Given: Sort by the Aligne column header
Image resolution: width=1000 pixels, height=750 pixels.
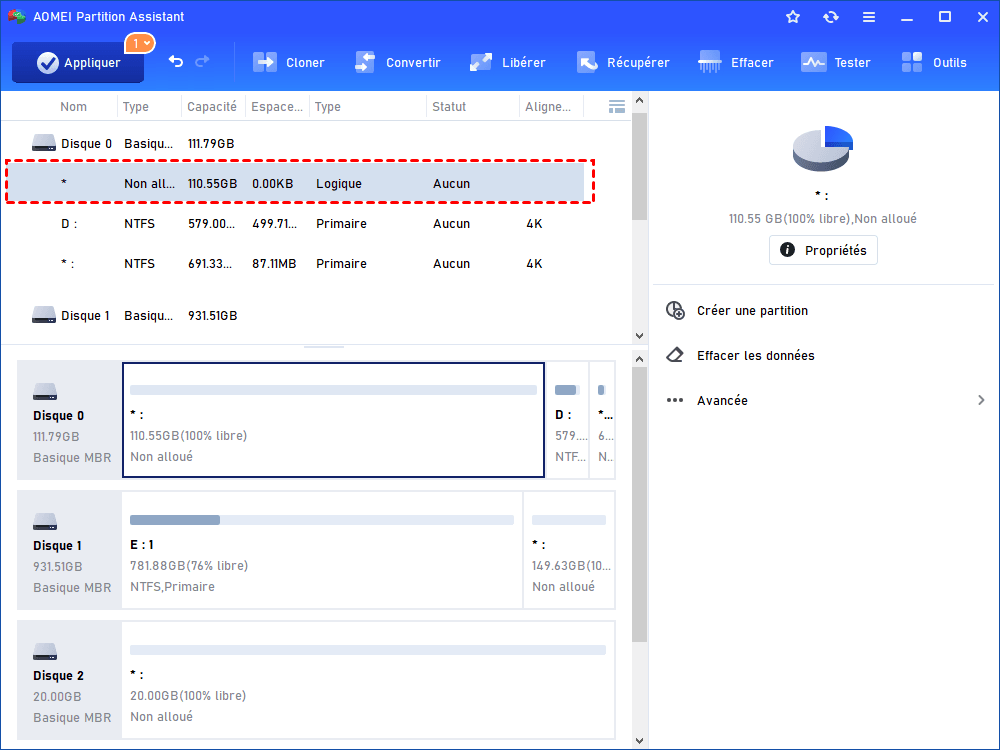Looking at the screenshot, I should point(548,107).
